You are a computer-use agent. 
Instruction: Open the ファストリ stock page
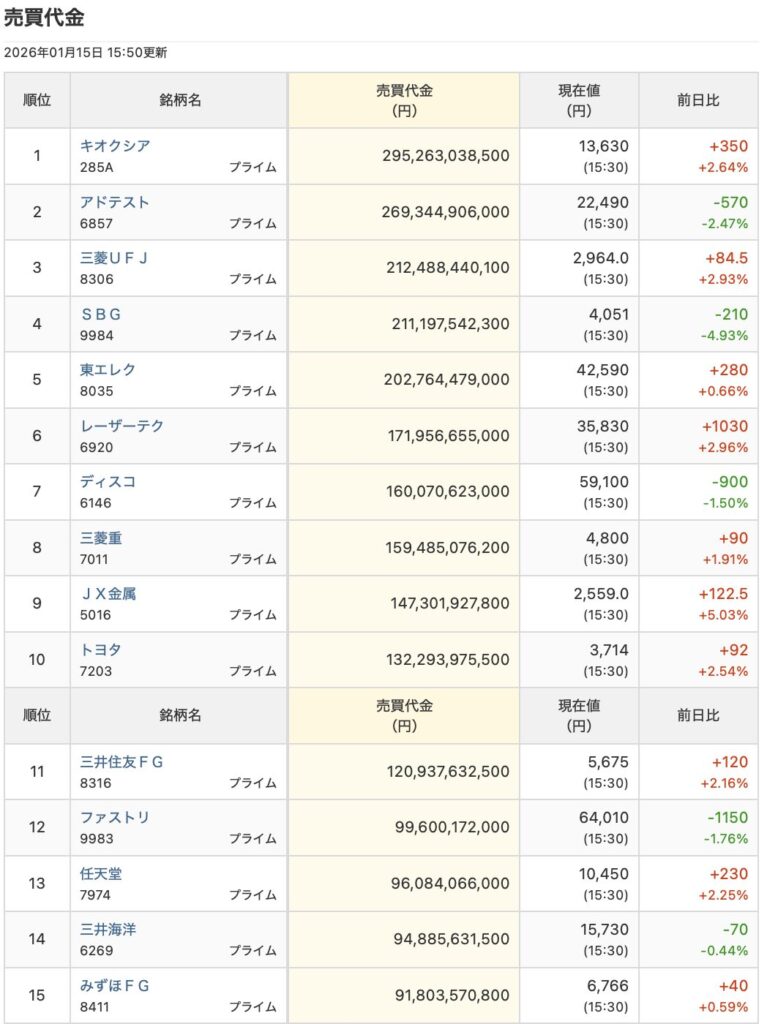[115, 818]
